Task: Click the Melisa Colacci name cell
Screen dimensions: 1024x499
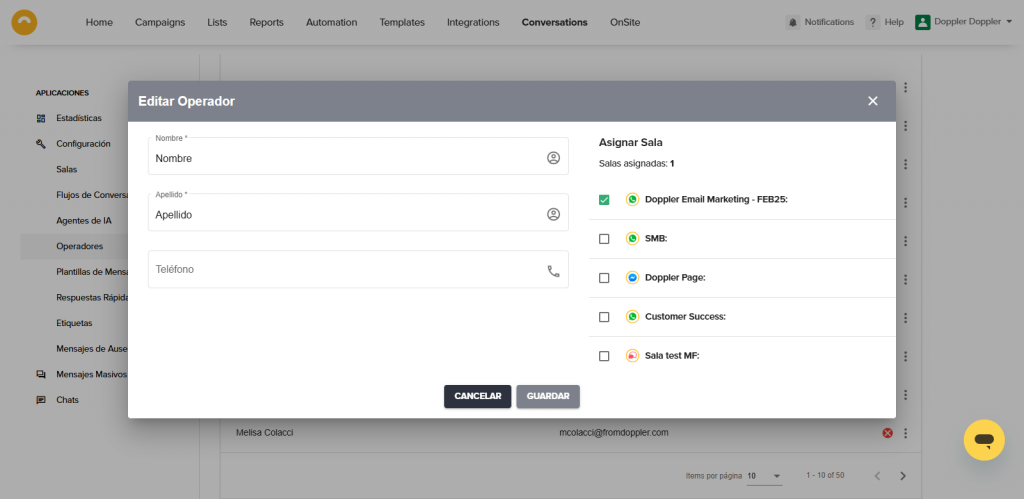Action: [264, 433]
